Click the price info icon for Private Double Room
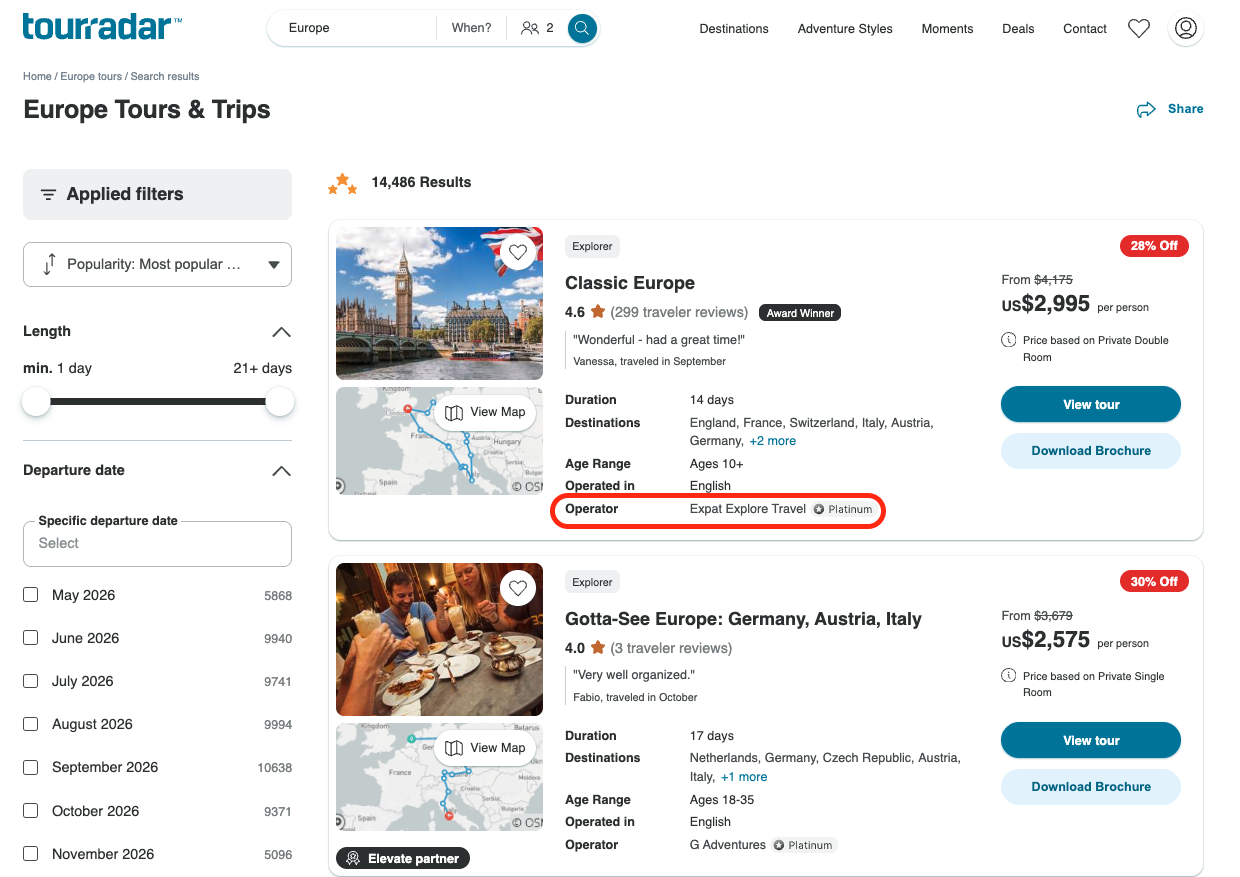 1009,340
